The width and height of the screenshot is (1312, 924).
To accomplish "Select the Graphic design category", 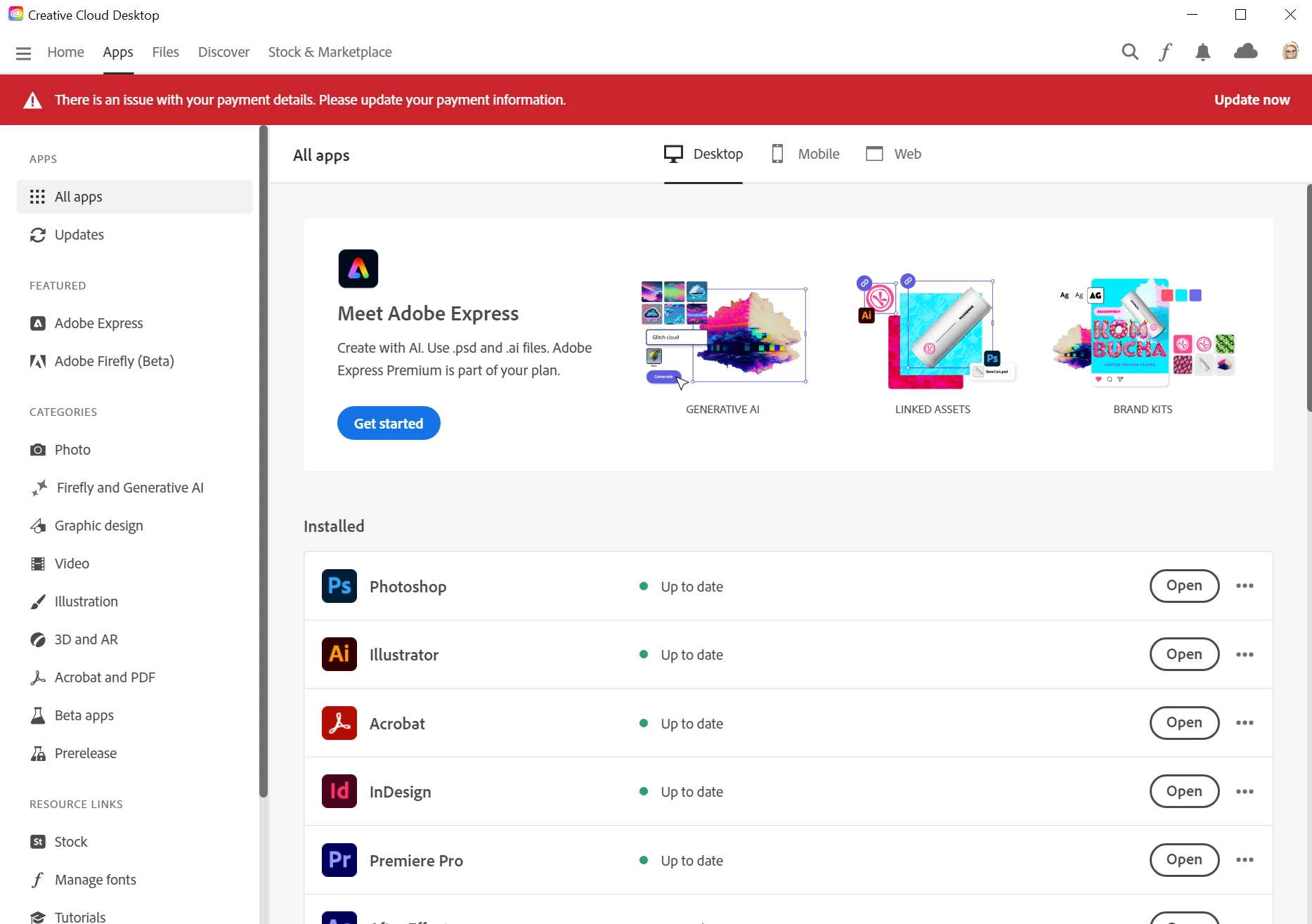I will (x=135, y=526).
